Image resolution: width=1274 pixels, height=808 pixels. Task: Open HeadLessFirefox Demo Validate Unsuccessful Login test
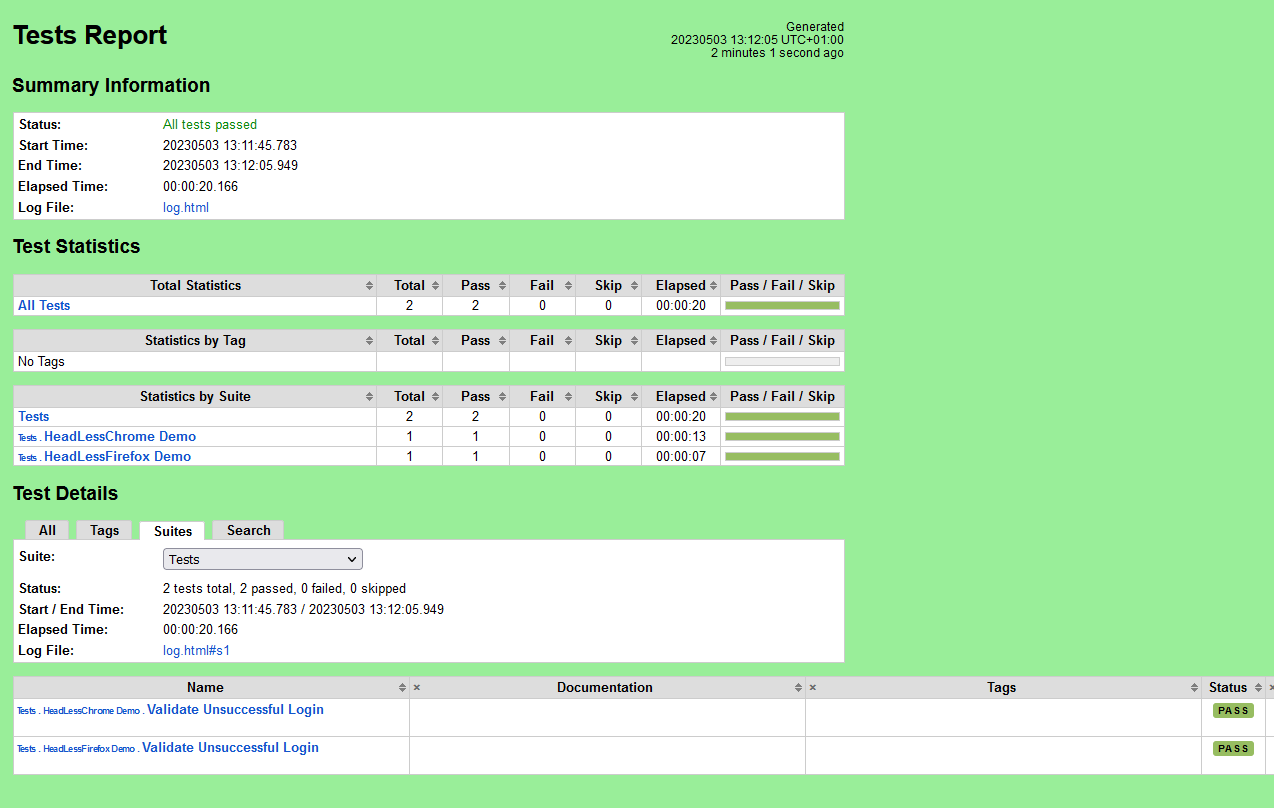[x=230, y=748]
